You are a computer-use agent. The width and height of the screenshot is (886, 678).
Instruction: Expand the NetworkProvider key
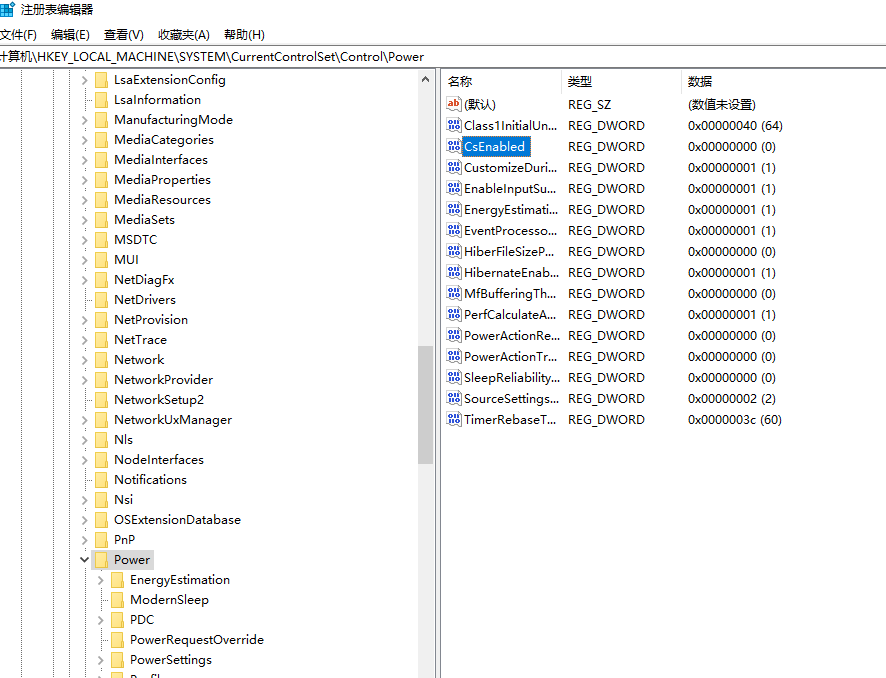(x=85, y=380)
